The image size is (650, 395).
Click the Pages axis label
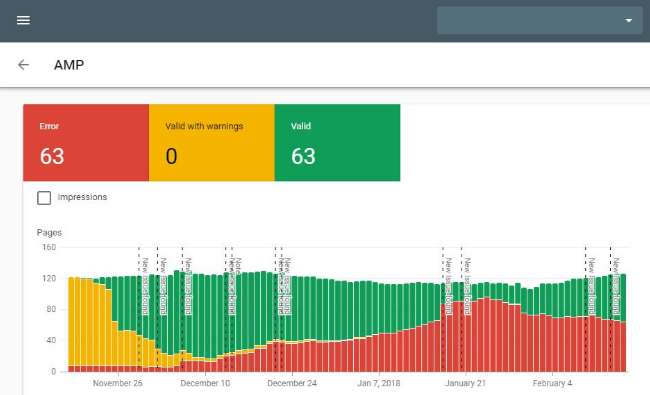tap(49, 233)
